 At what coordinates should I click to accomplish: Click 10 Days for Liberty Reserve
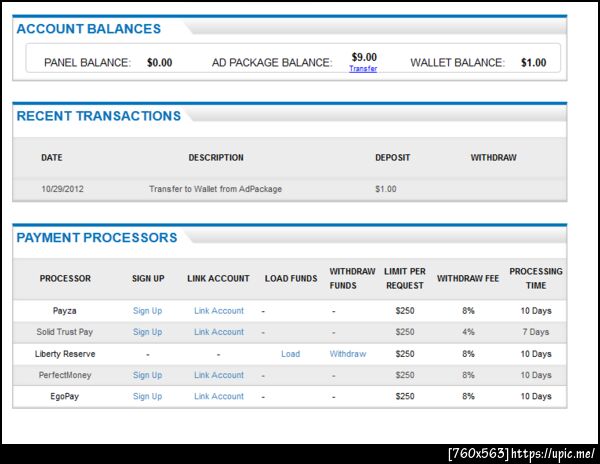(x=536, y=354)
